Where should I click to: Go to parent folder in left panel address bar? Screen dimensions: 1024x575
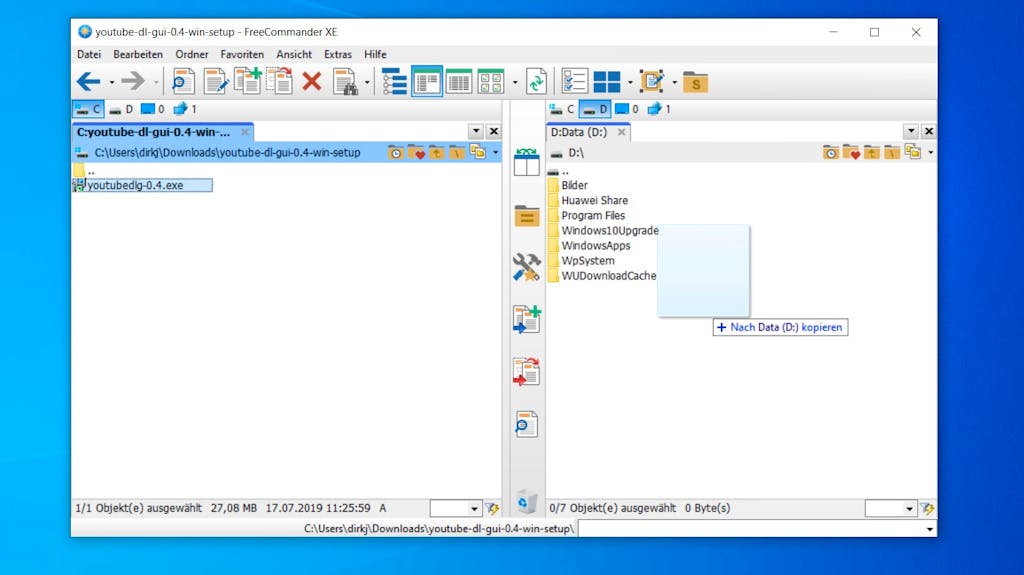(436, 152)
